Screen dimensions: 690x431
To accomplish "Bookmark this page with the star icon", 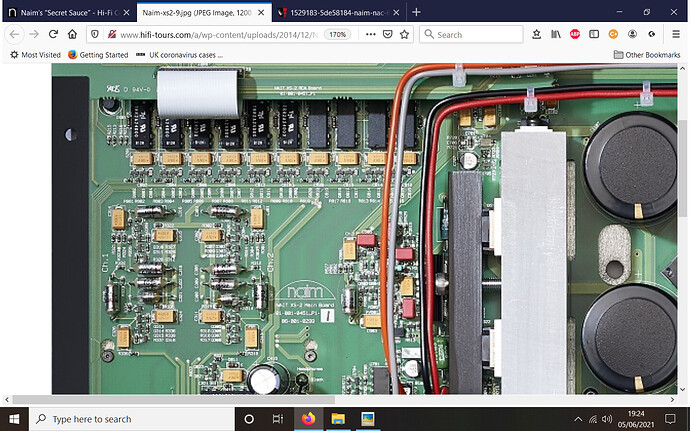I will pos(405,34).
